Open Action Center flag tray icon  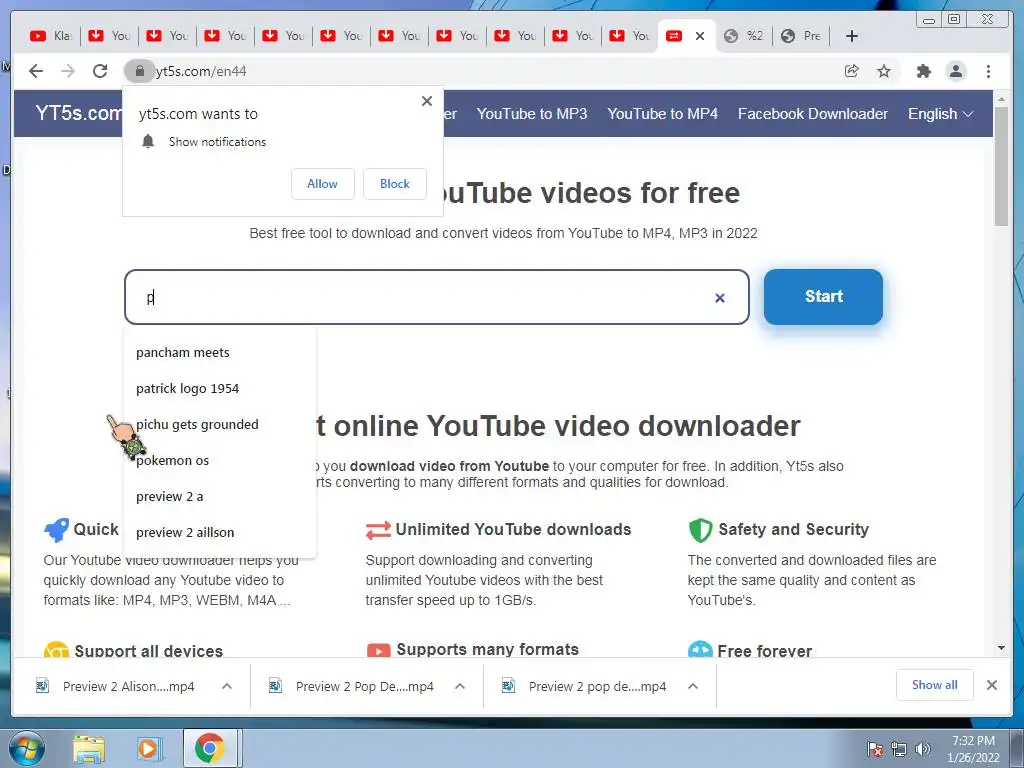(875, 749)
